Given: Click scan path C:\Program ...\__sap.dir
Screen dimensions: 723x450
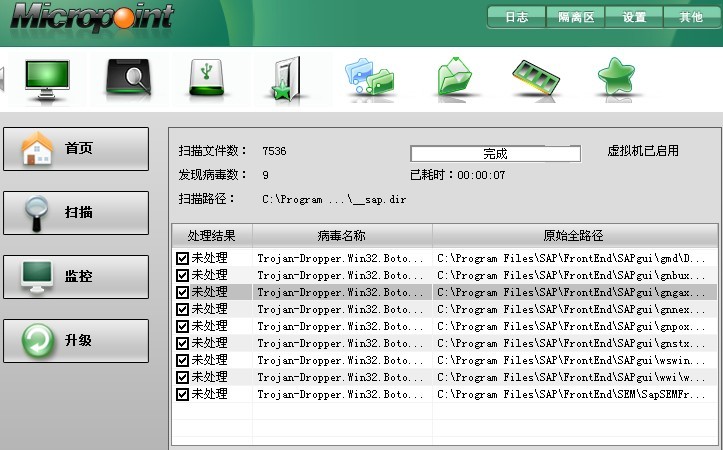Looking at the screenshot, I should pyautogui.click(x=334, y=200).
